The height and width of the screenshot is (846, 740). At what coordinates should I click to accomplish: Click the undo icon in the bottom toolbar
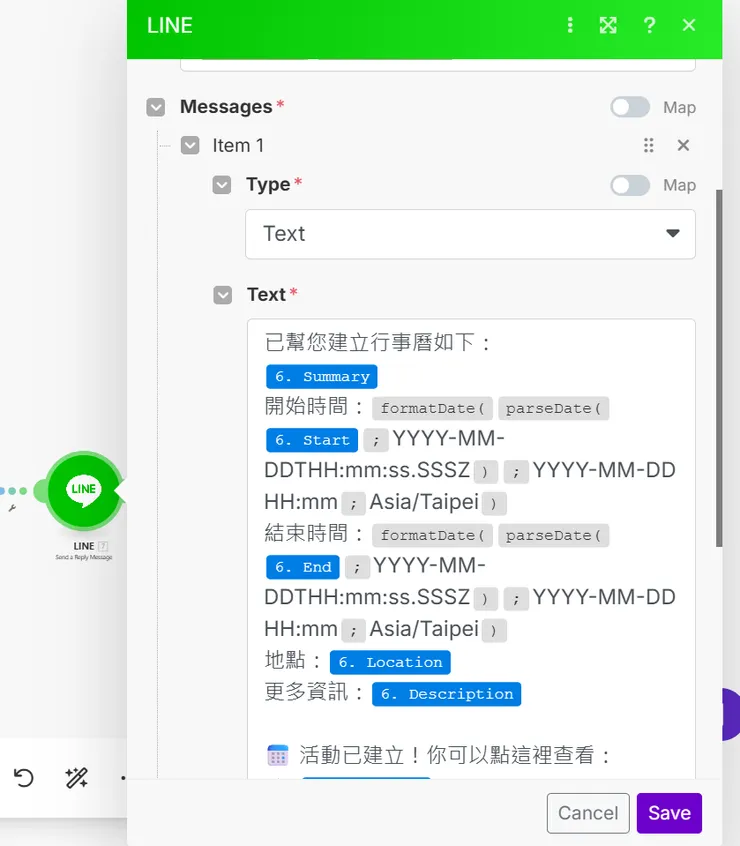(24, 778)
